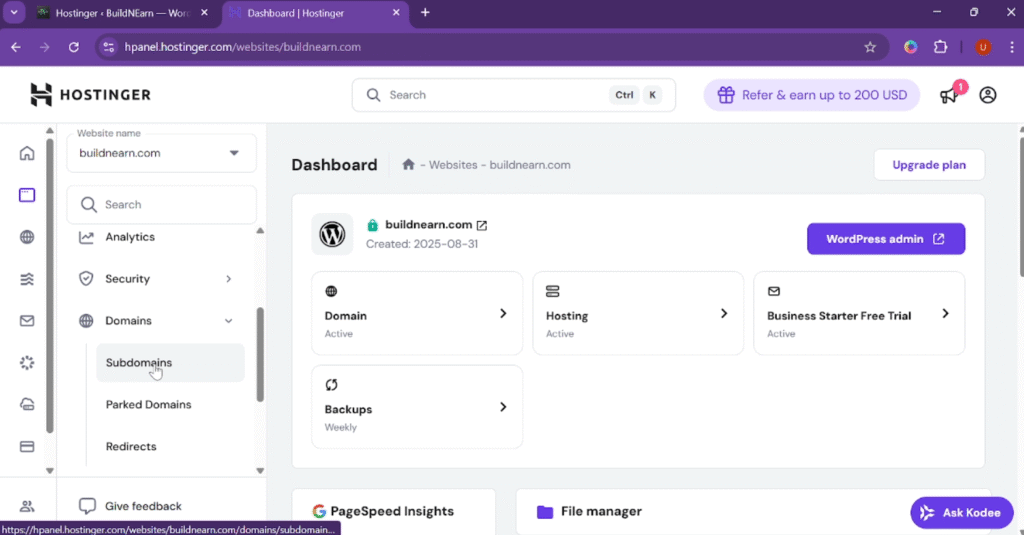Open the Hosting card arrow

724,314
